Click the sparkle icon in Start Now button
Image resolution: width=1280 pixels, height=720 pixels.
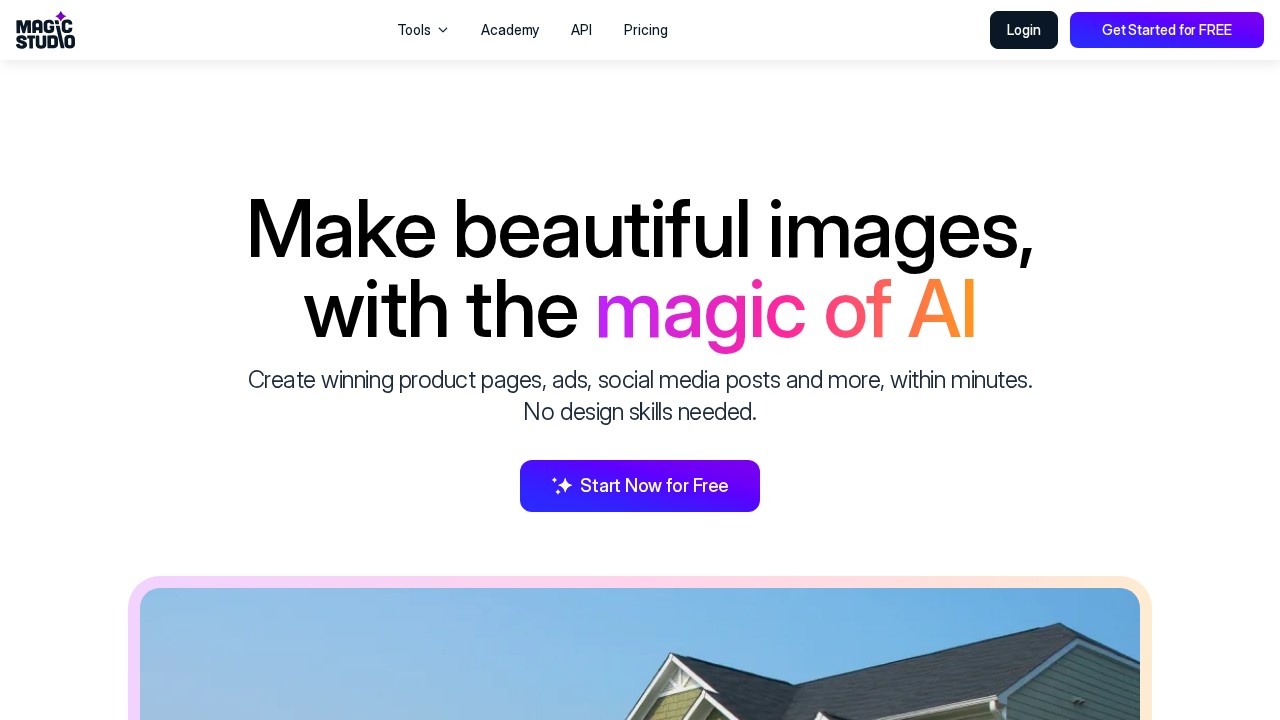562,486
